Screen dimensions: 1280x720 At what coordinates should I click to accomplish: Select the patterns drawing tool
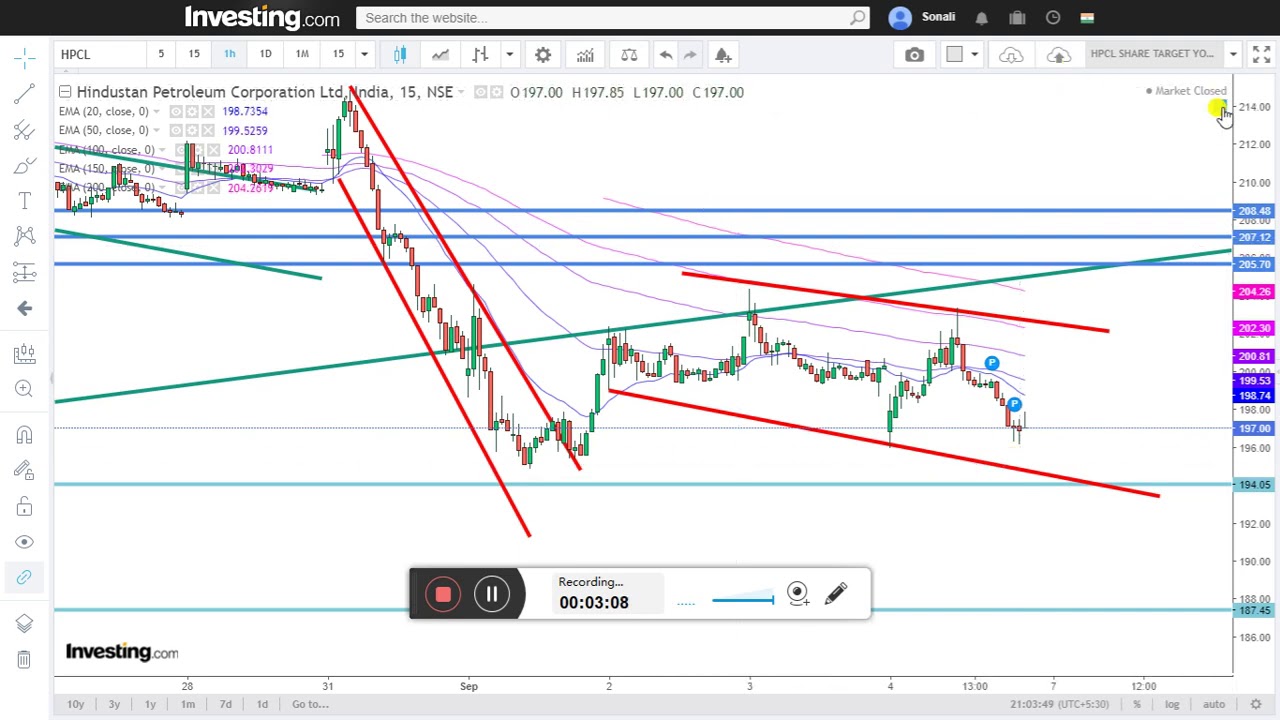[25, 236]
